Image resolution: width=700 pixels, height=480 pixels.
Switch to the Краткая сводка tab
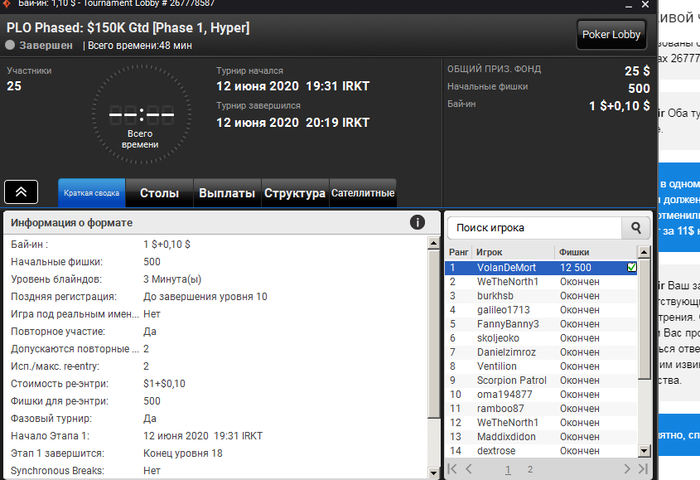click(92, 193)
